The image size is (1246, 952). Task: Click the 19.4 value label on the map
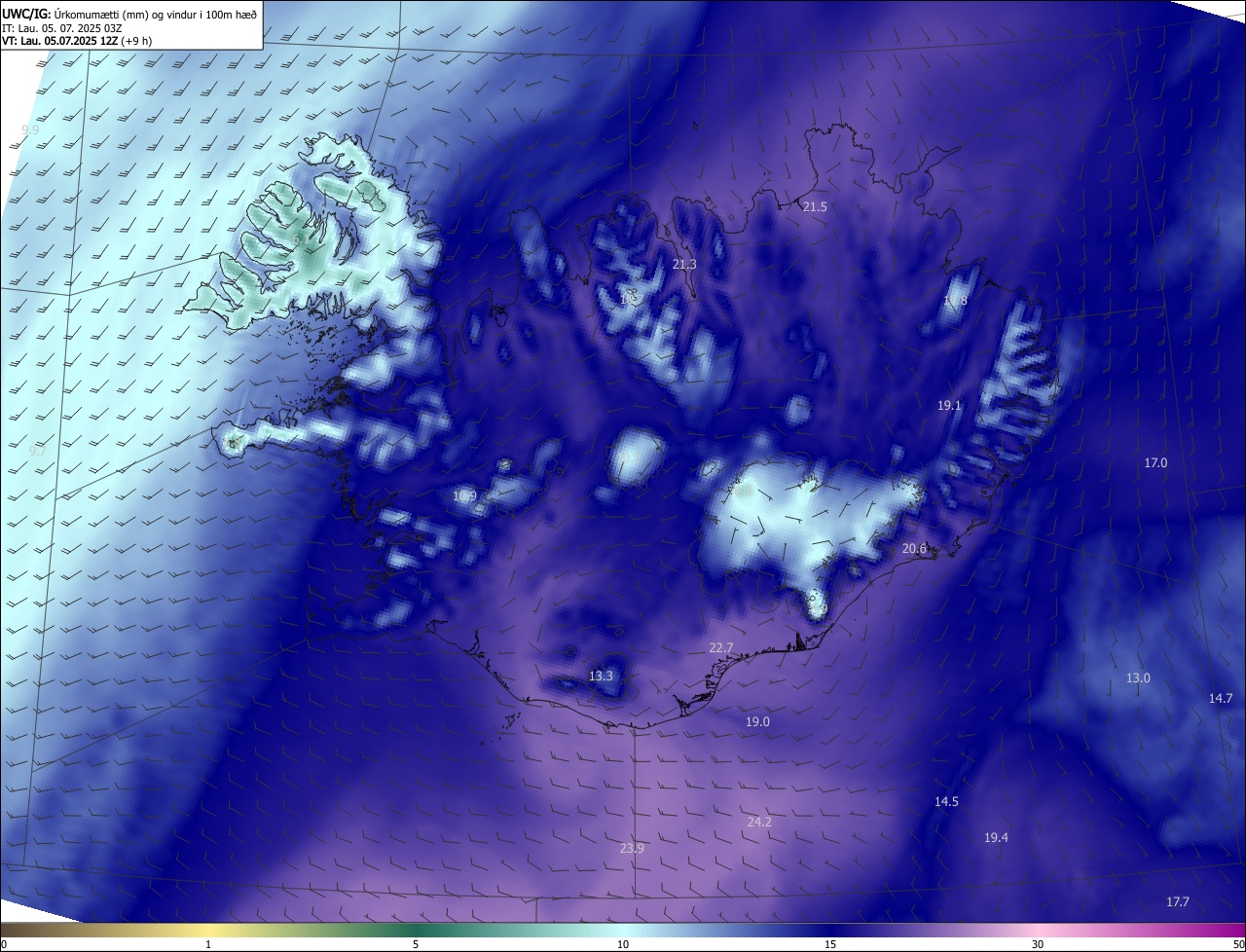996,838
